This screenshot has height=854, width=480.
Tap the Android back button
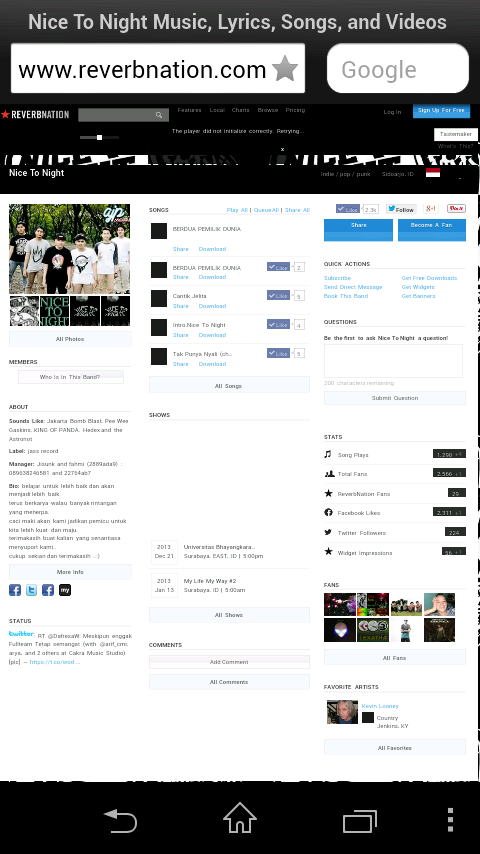(120, 820)
